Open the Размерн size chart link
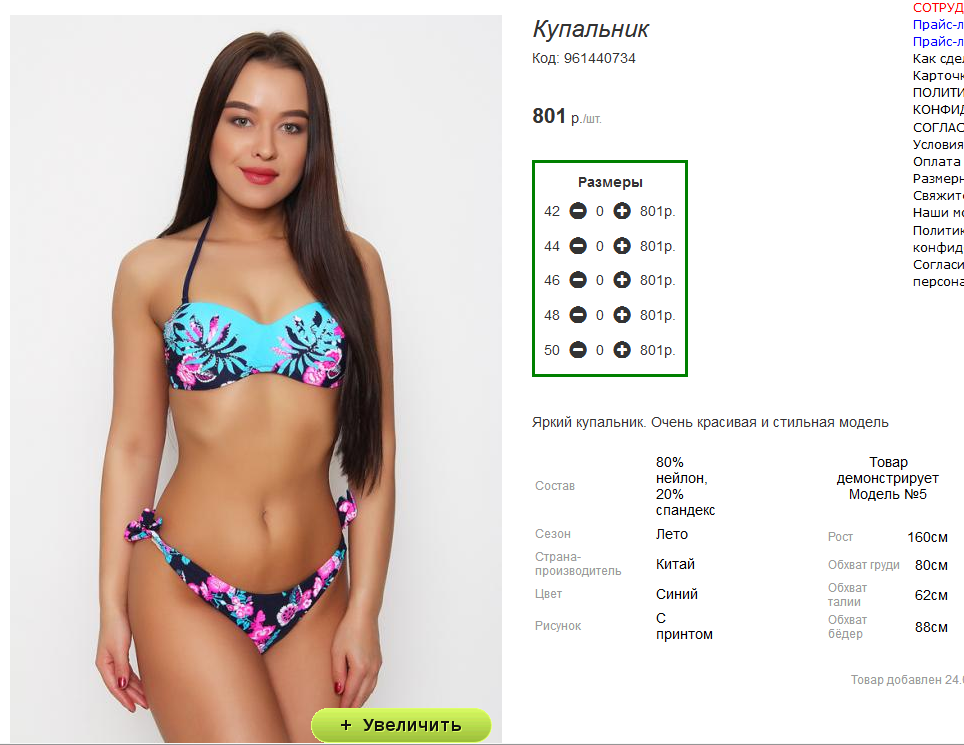 click(938, 179)
